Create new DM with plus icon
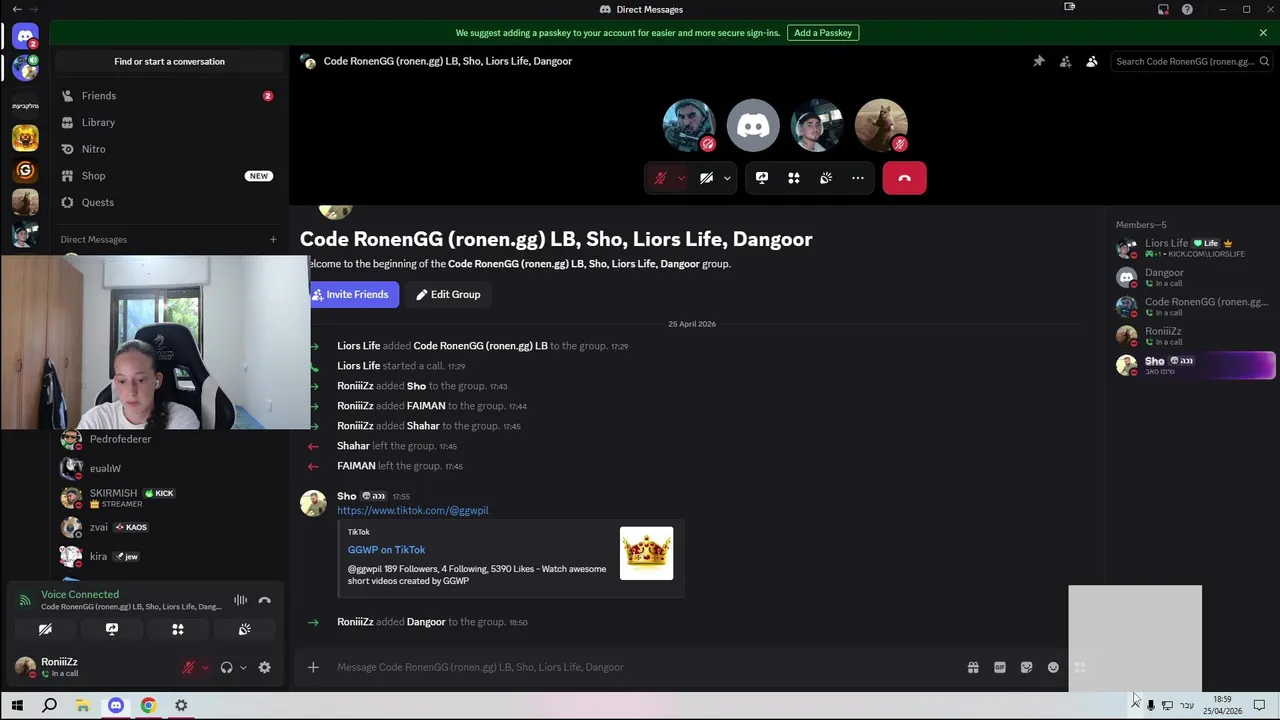This screenshot has height=720, width=1280. coord(273,239)
